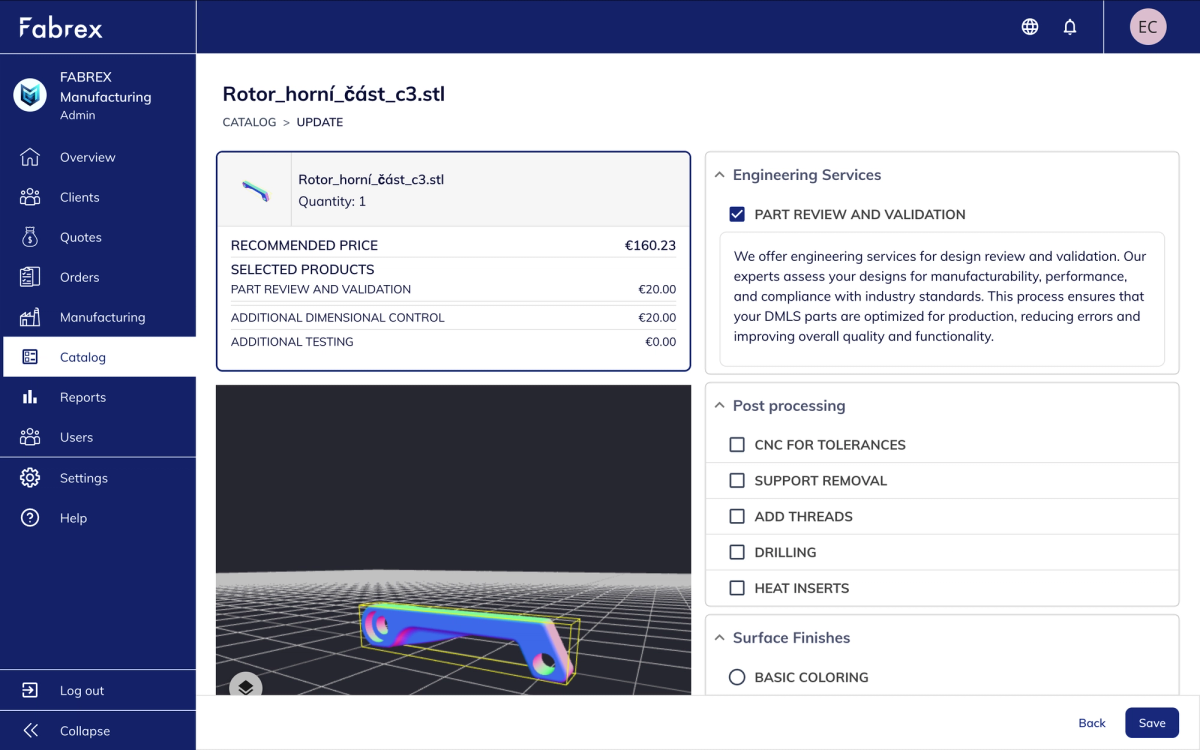Click the Overview home icon
The height and width of the screenshot is (750, 1200).
point(30,157)
